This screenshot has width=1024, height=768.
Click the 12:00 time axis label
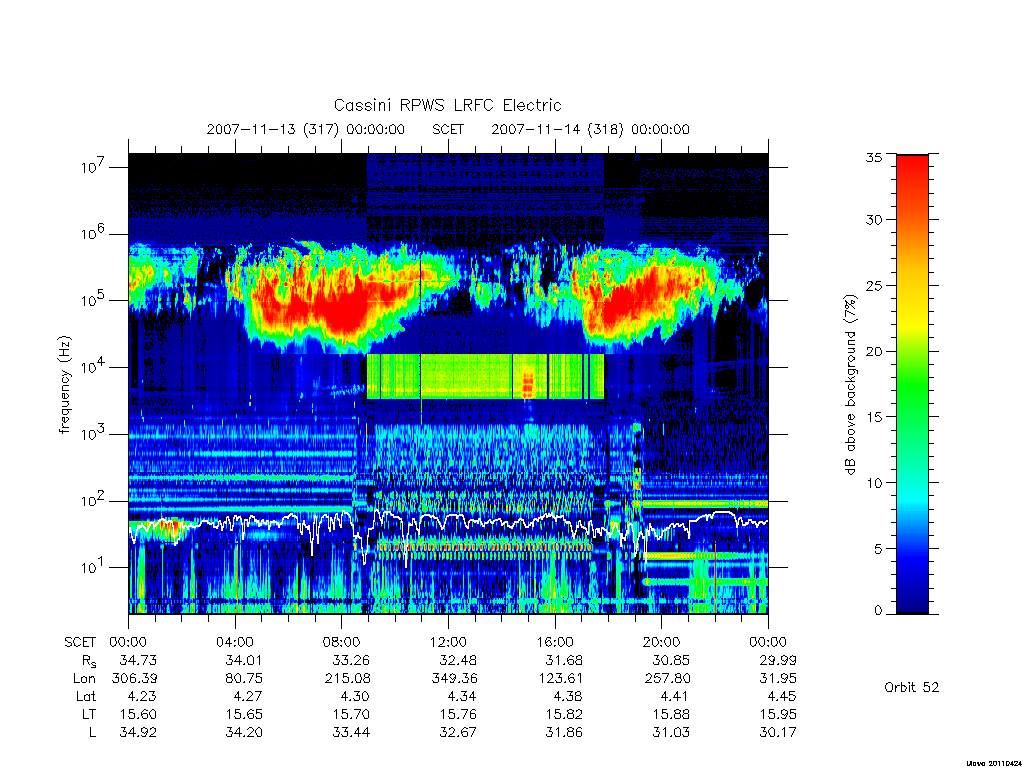click(448, 642)
